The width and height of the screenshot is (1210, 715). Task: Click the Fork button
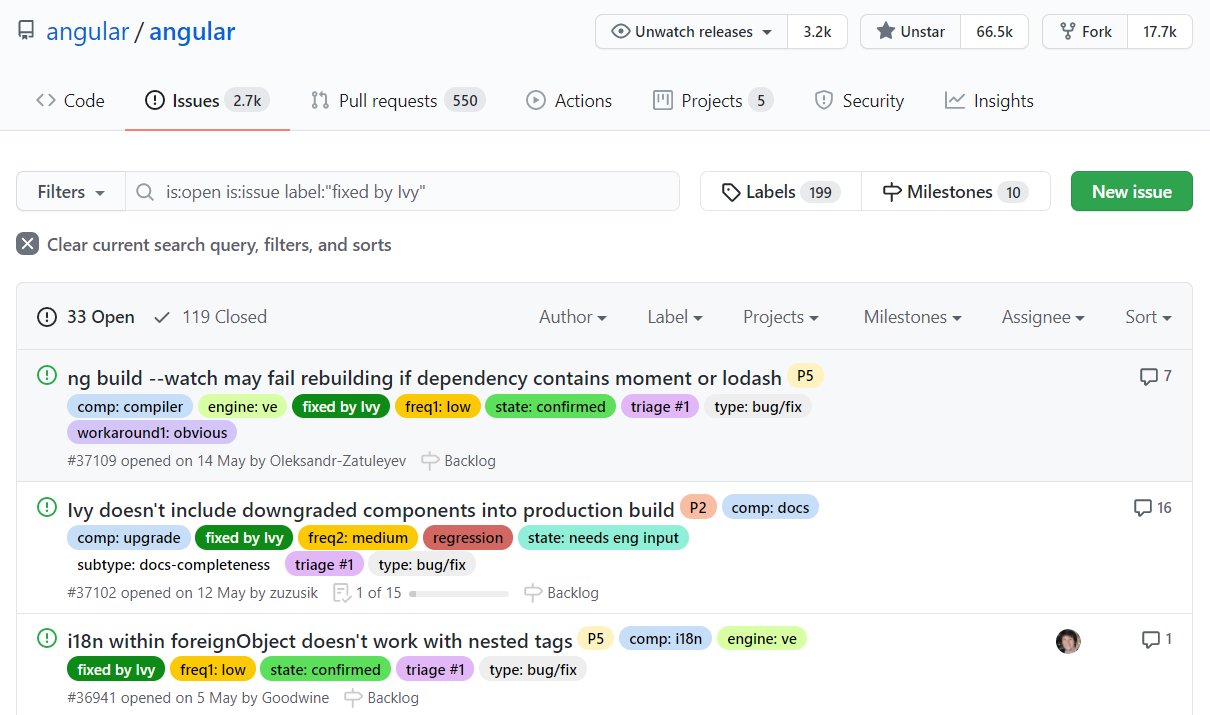point(1085,32)
